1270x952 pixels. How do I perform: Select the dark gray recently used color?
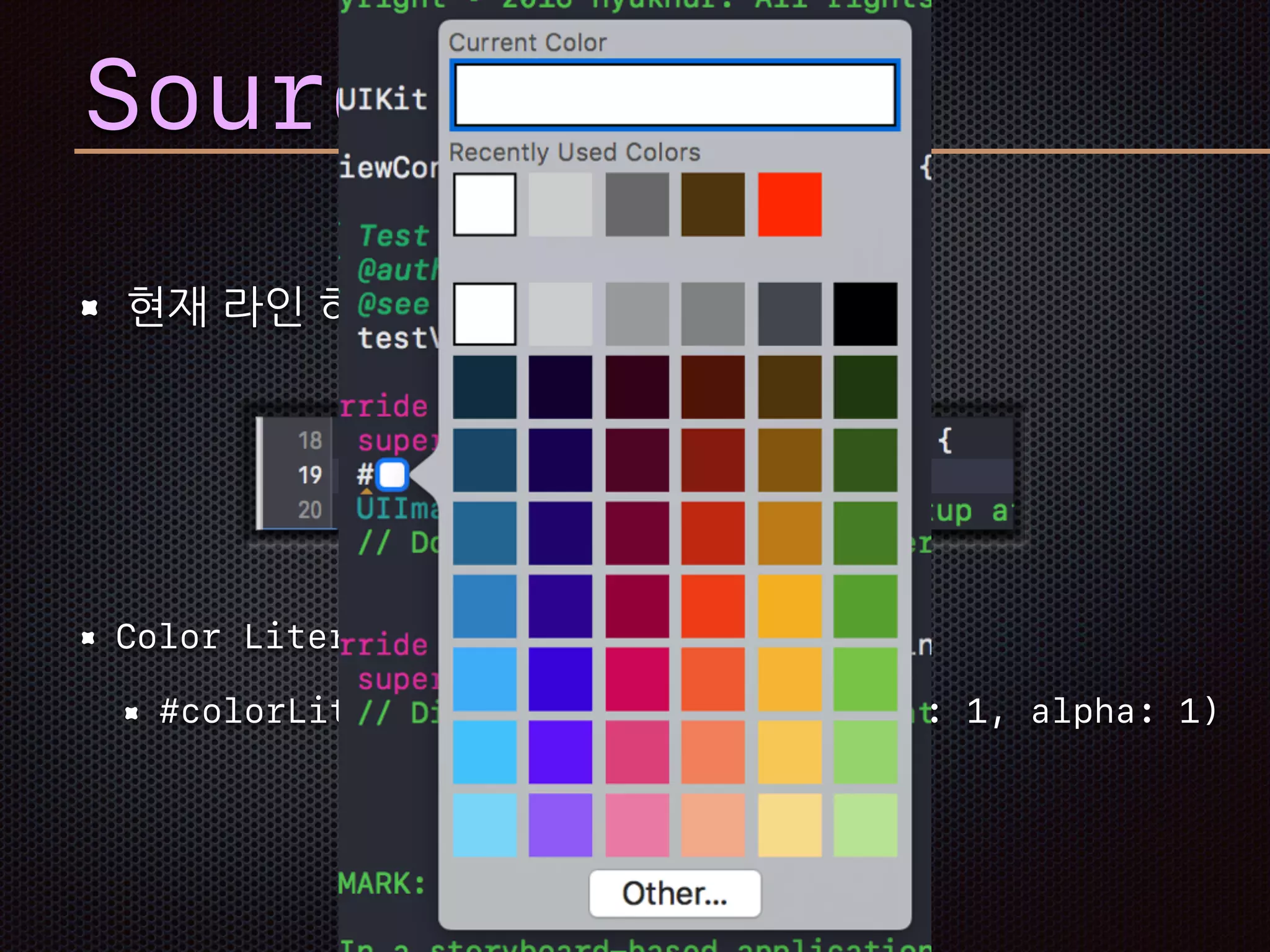637,205
